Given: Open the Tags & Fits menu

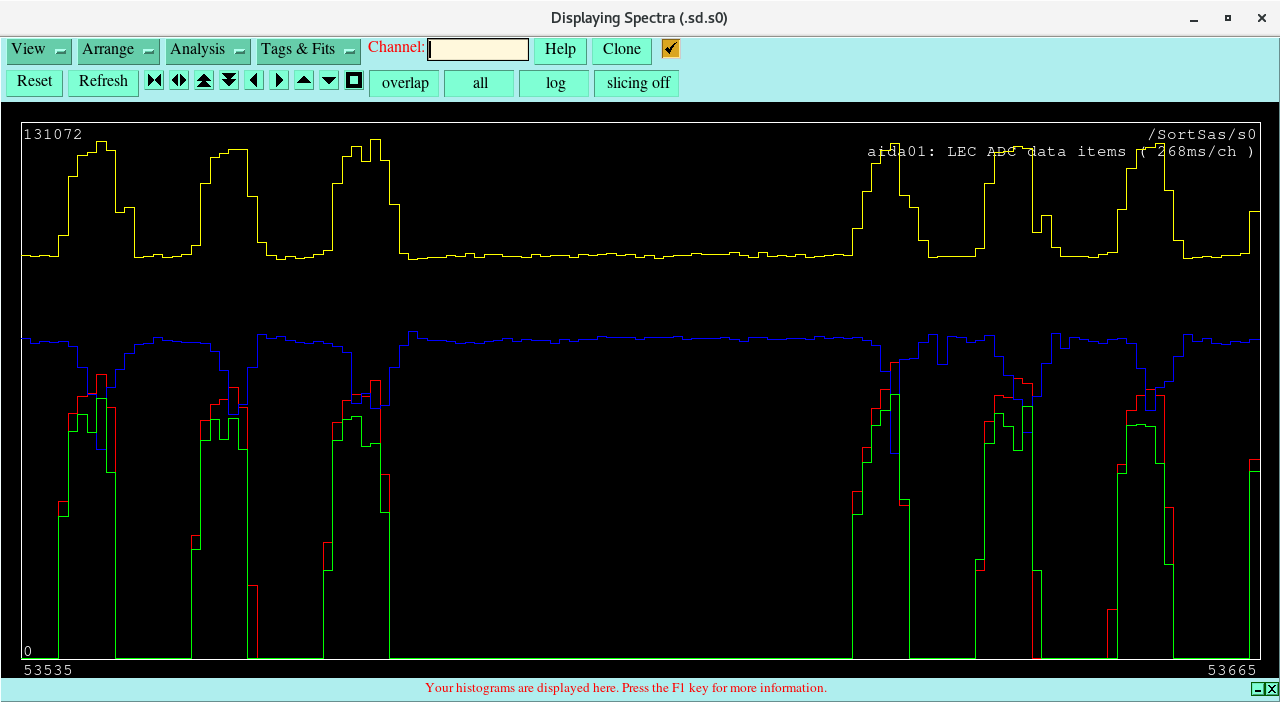Looking at the screenshot, I should point(308,50).
